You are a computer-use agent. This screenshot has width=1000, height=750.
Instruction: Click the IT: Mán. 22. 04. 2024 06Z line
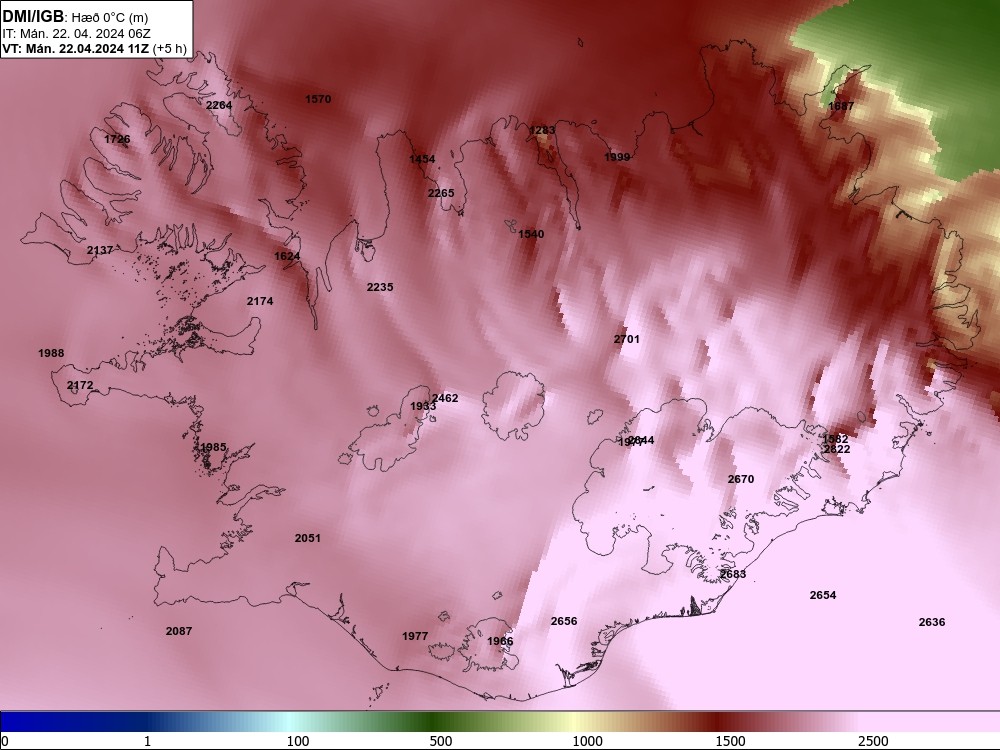76,34
